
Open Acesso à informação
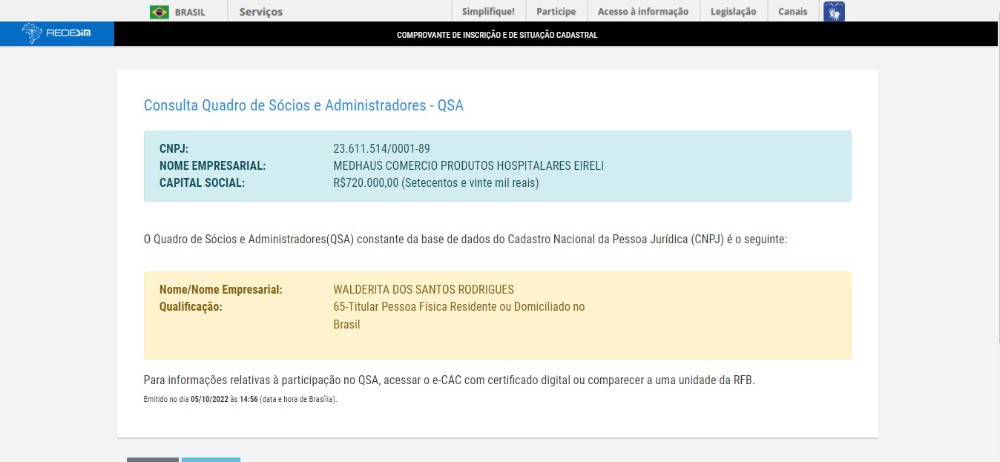click(643, 12)
